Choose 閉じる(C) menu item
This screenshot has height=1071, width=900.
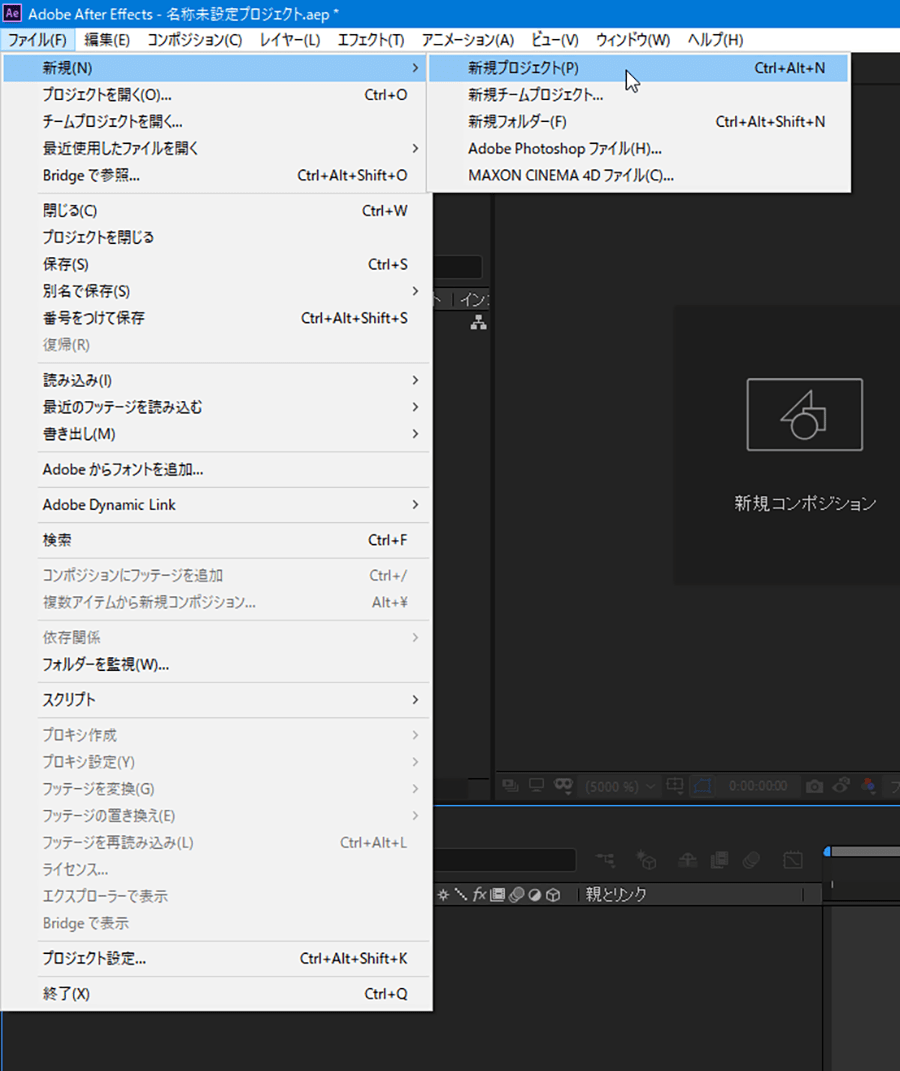[214, 210]
